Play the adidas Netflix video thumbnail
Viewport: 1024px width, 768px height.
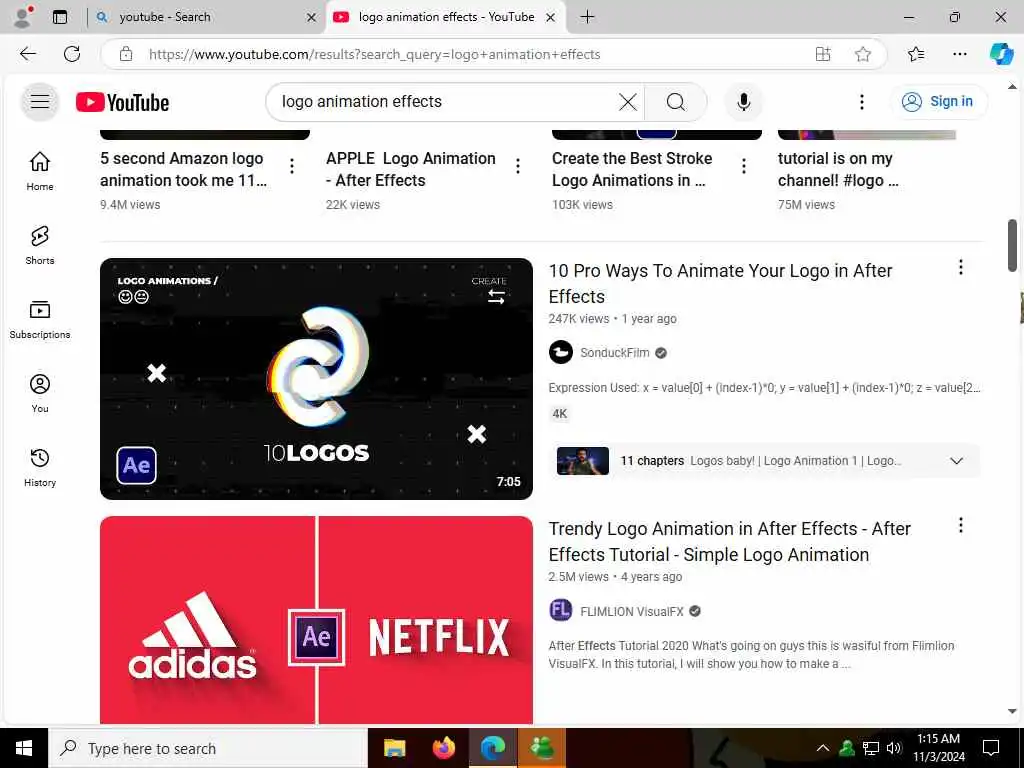tap(316, 620)
